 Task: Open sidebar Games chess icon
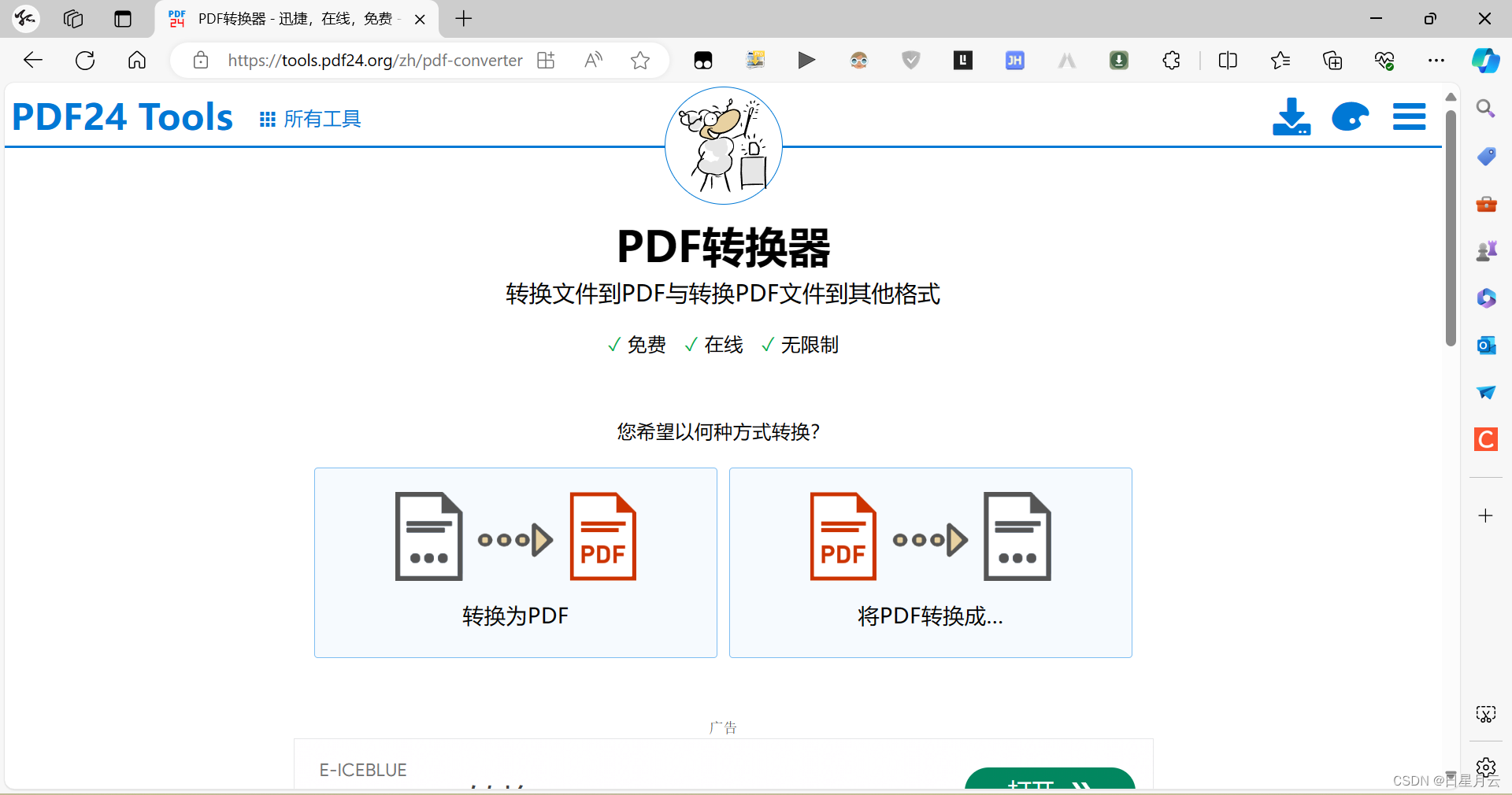point(1486,251)
